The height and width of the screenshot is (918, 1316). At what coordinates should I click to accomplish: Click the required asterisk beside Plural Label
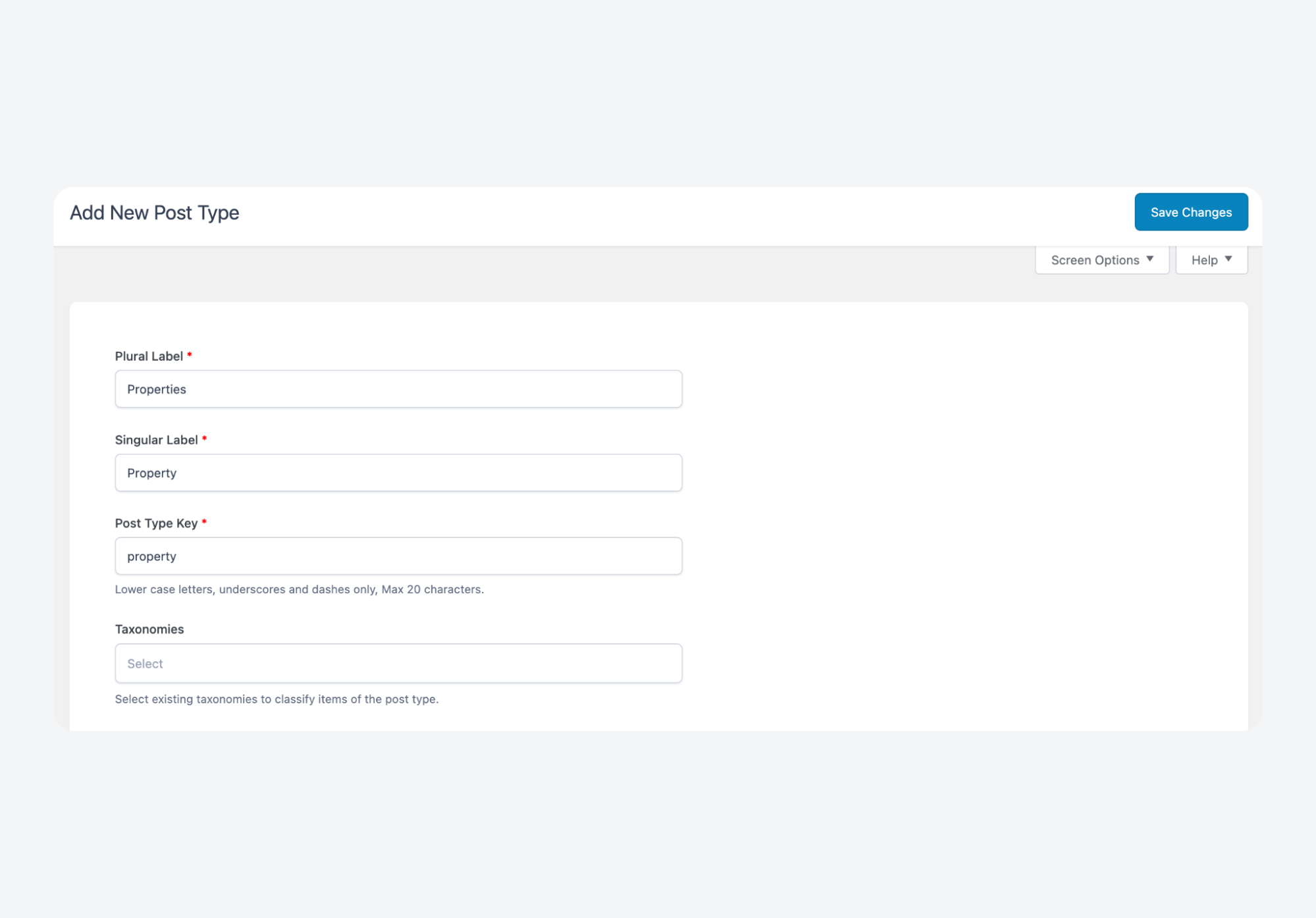pyautogui.click(x=190, y=354)
